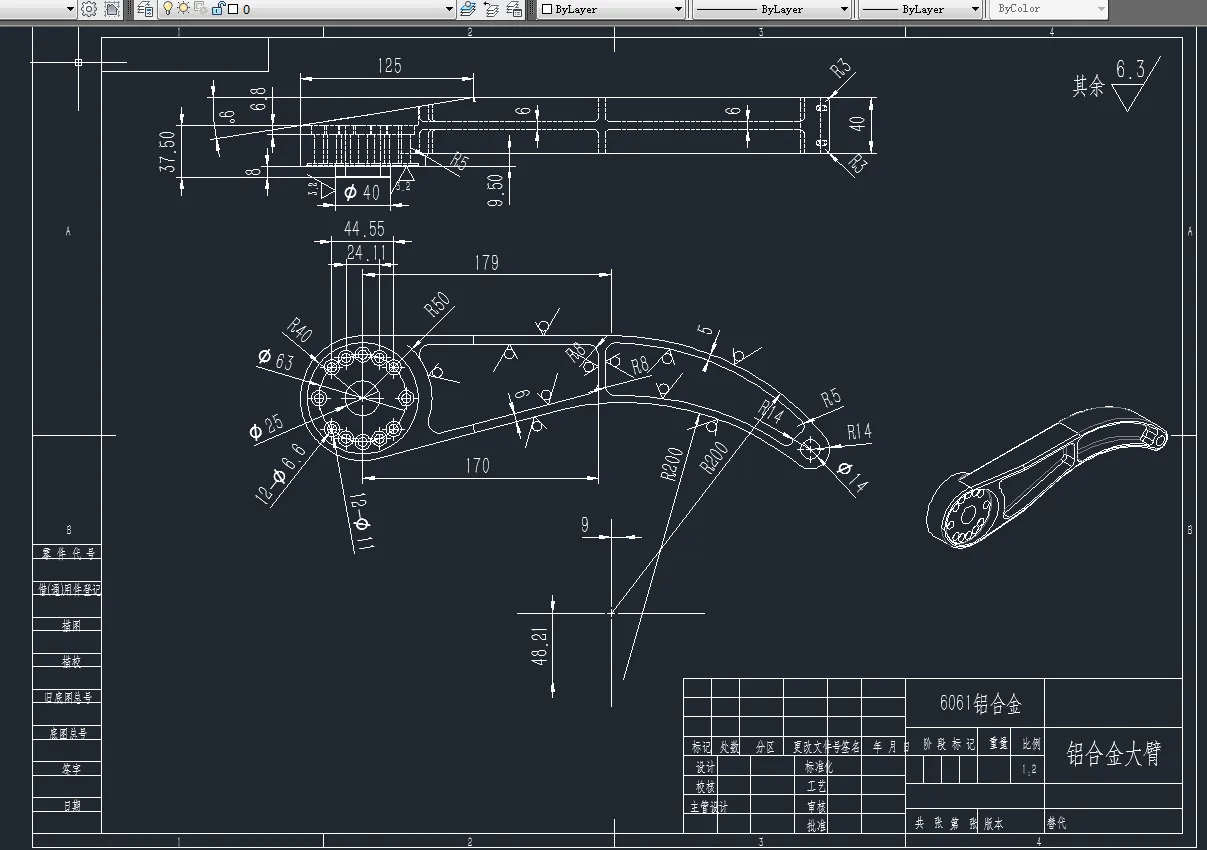This screenshot has height=850, width=1207.
Task: Open Layer States Manager icon
Action: coord(514,9)
